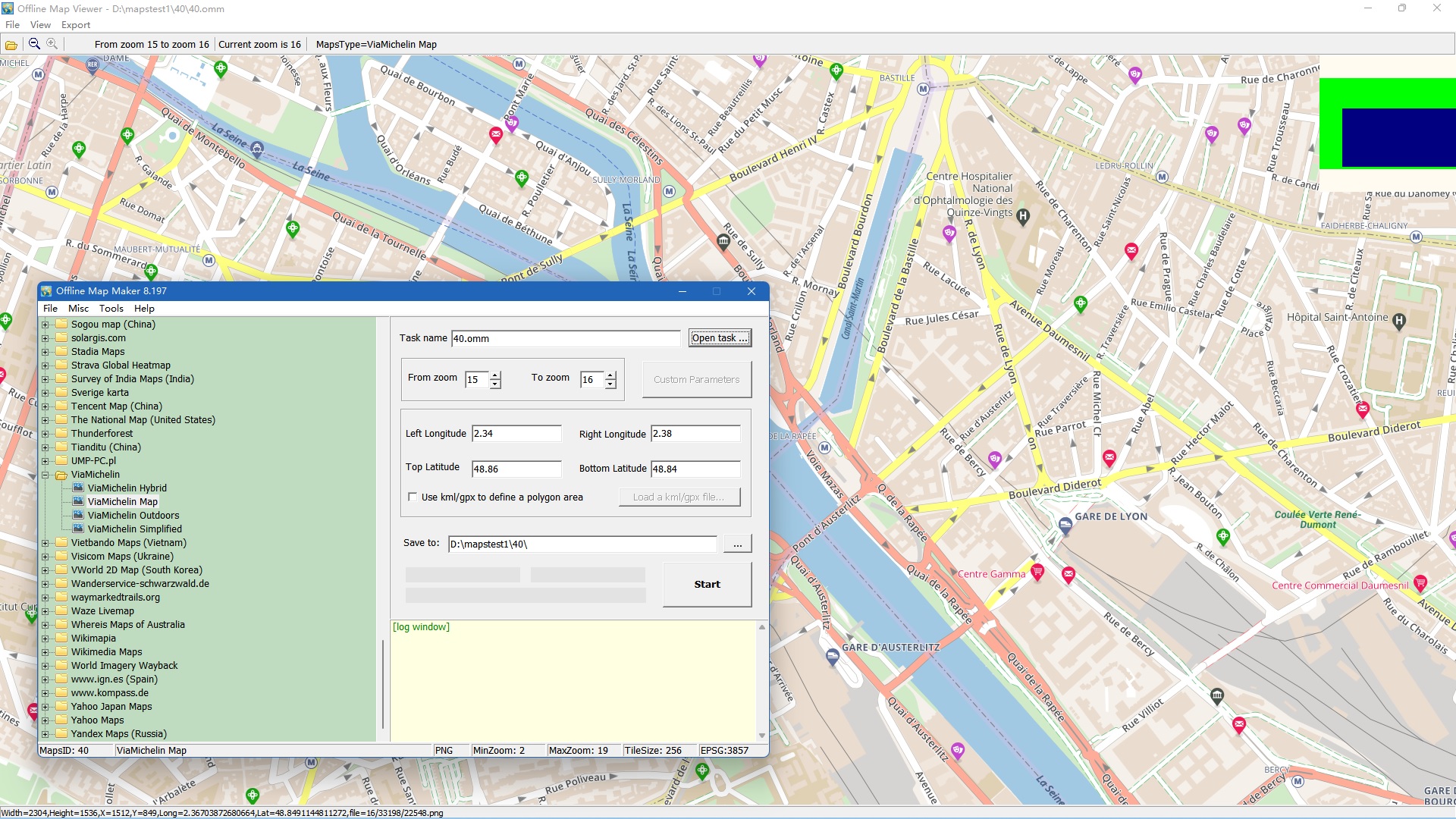The height and width of the screenshot is (819, 1456).
Task: Click the waymarkedtrails.org folder icon
Action: (61, 598)
